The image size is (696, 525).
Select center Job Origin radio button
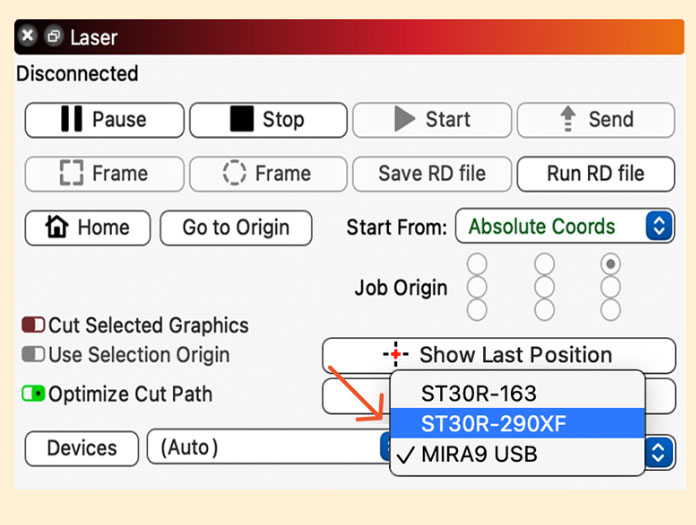pyautogui.click(x=544, y=288)
